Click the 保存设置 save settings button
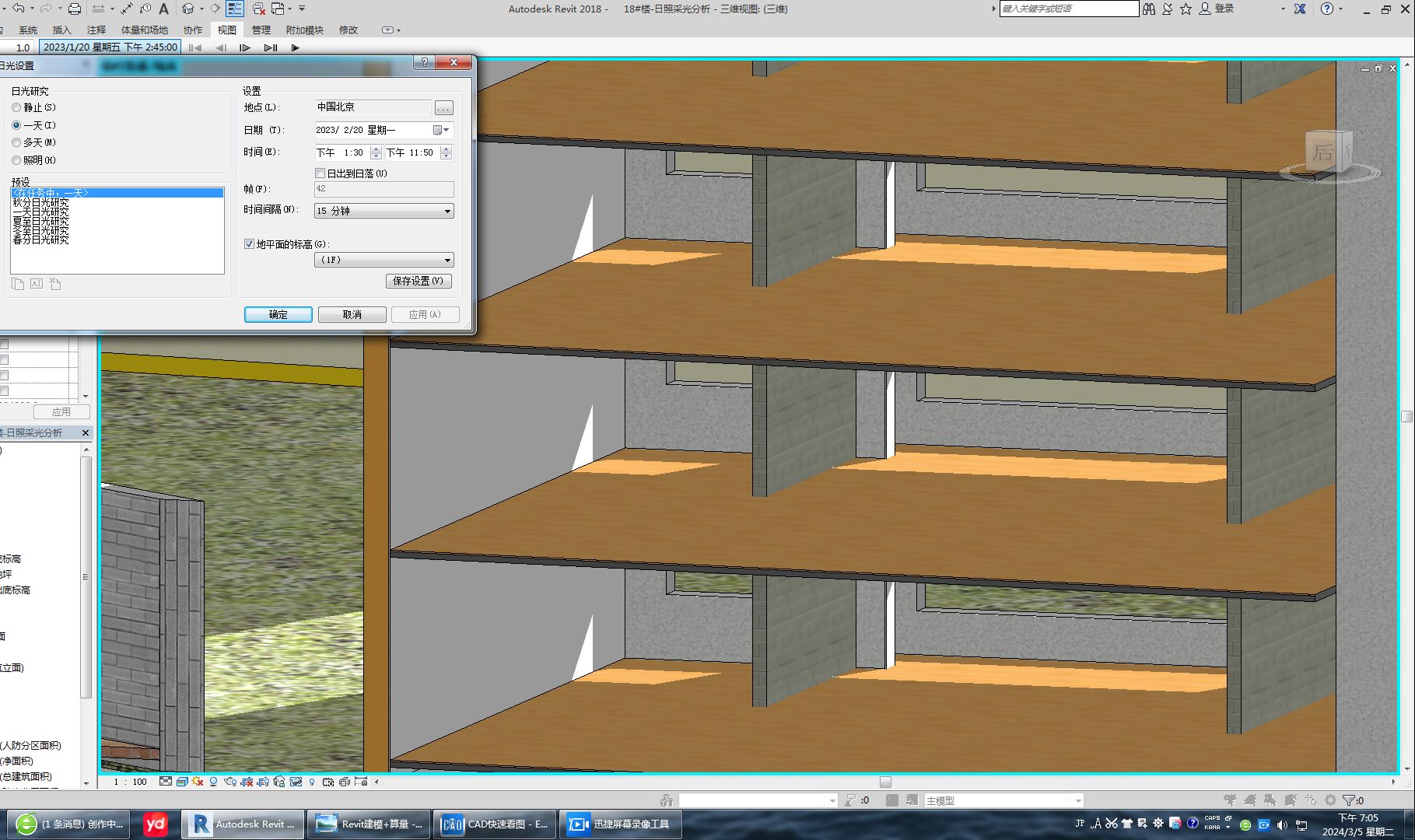This screenshot has height=840, width=1415. [x=419, y=281]
